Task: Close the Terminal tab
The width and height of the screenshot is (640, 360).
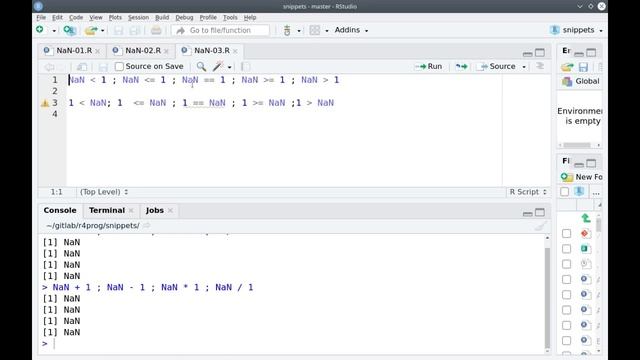Action: coord(131,211)
